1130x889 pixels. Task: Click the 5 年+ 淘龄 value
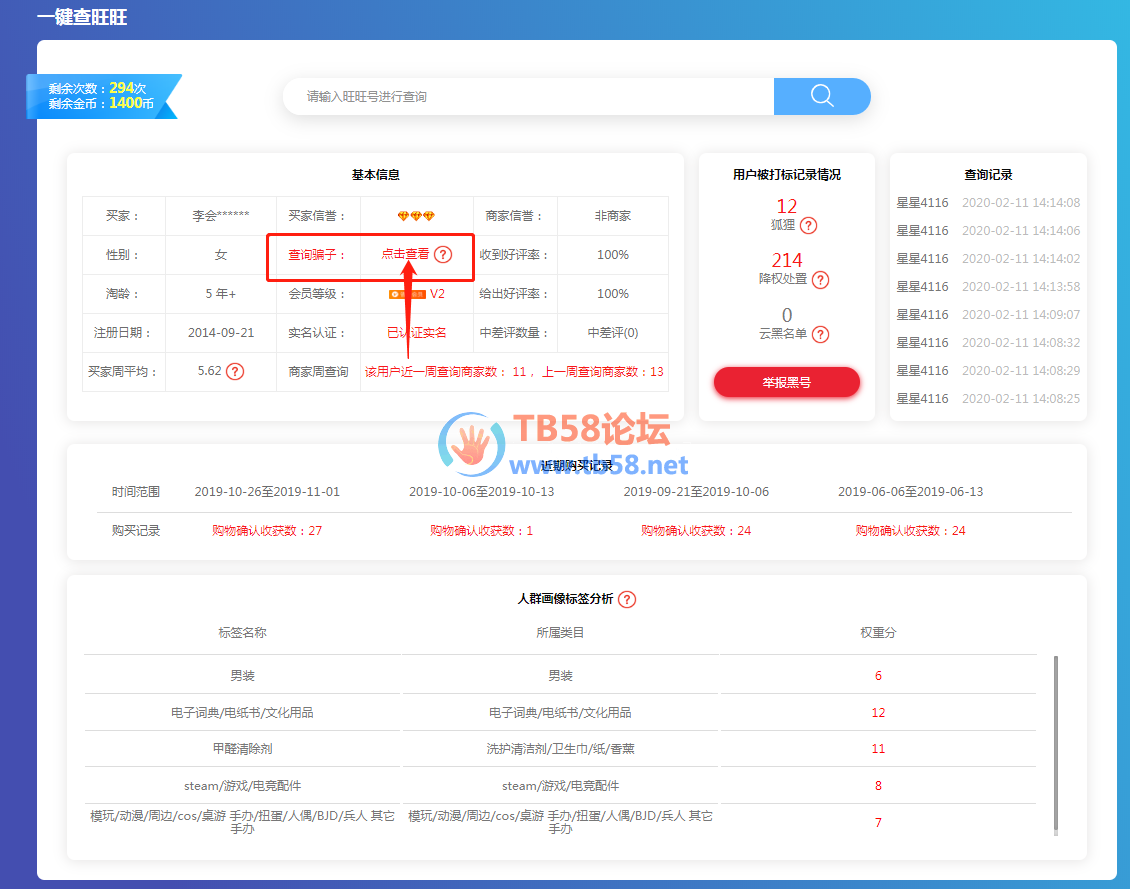pos(221,294)
